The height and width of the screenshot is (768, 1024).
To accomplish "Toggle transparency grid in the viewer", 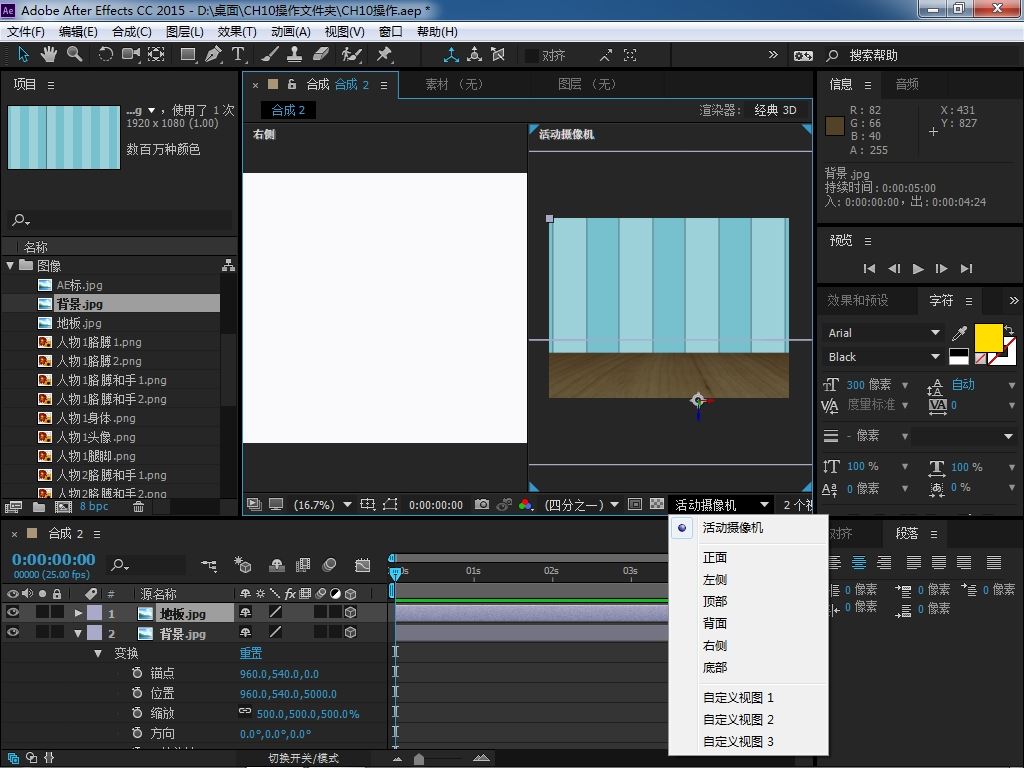I will (656, 504).
